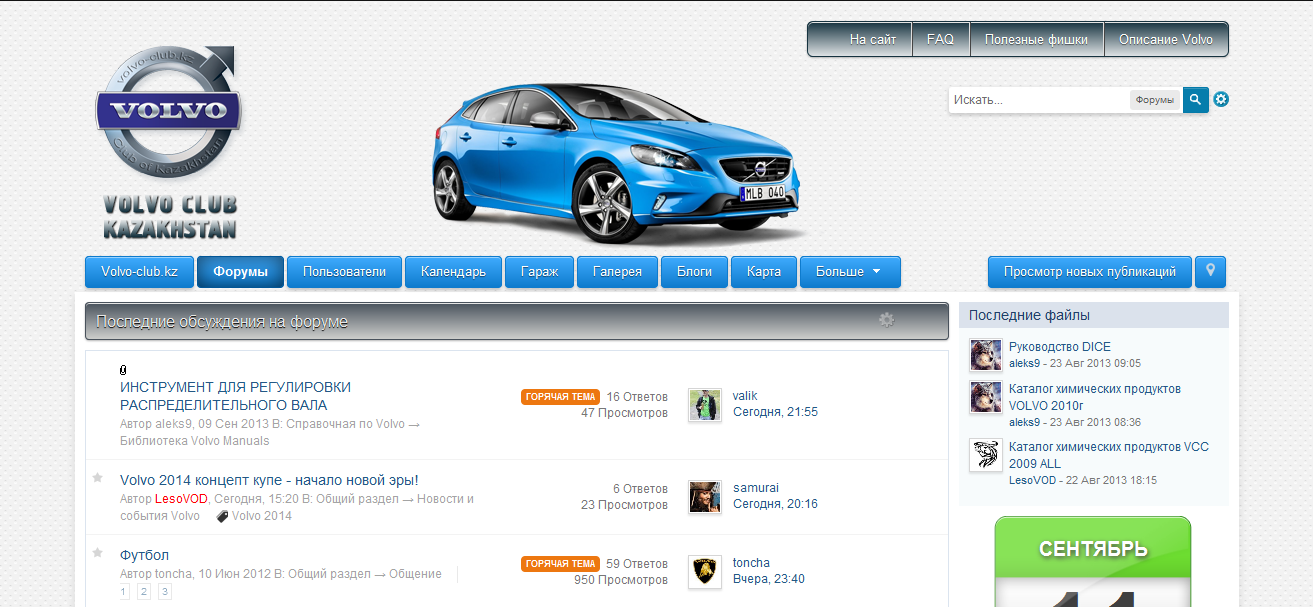Viewport: 1313px width, 607px height.
Task: Focus the Искать search field
Action: [1040, 100]
